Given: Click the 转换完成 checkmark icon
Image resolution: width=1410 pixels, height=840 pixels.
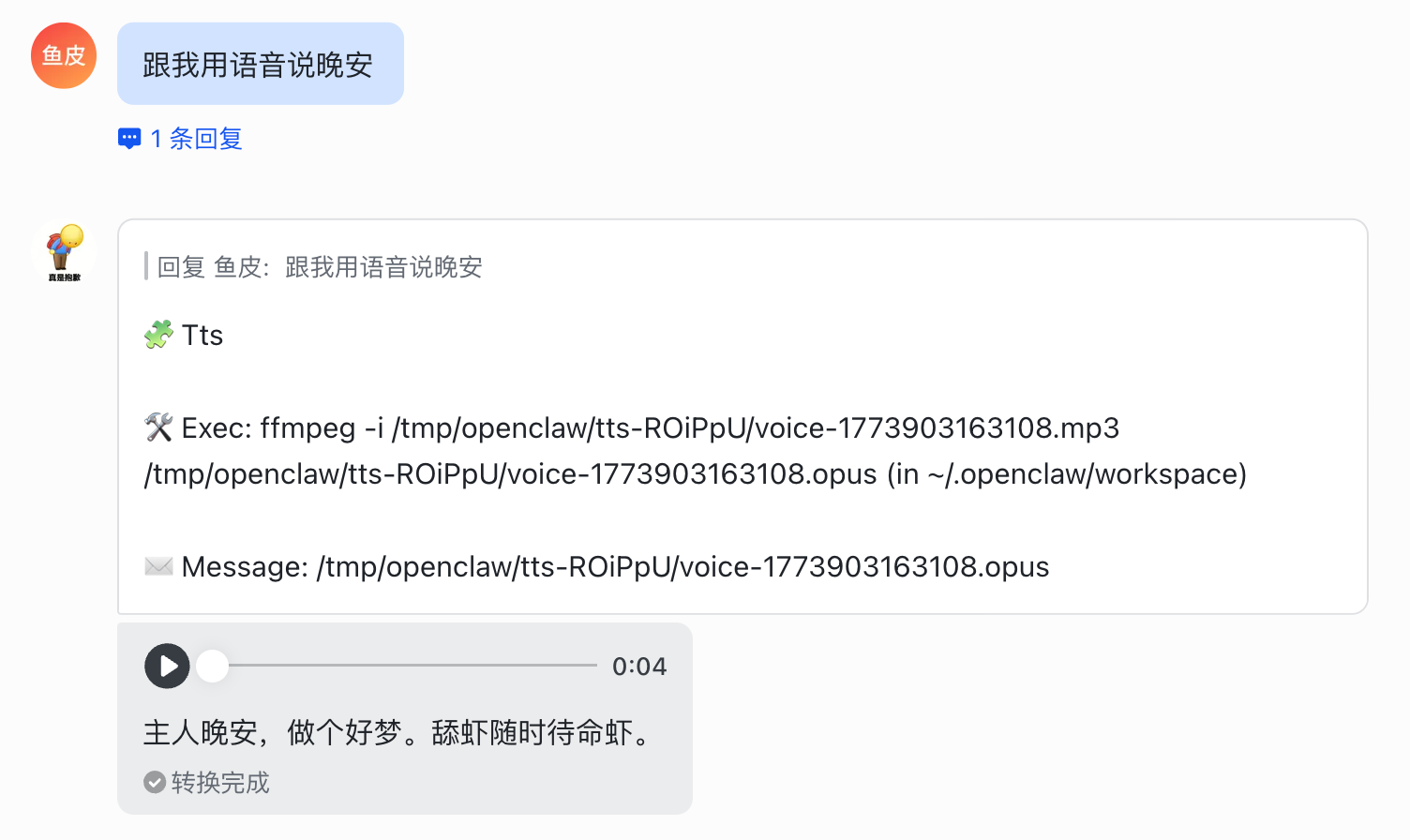Looking at the screenshot, I should pyautogui.click(x=155, y=782).
